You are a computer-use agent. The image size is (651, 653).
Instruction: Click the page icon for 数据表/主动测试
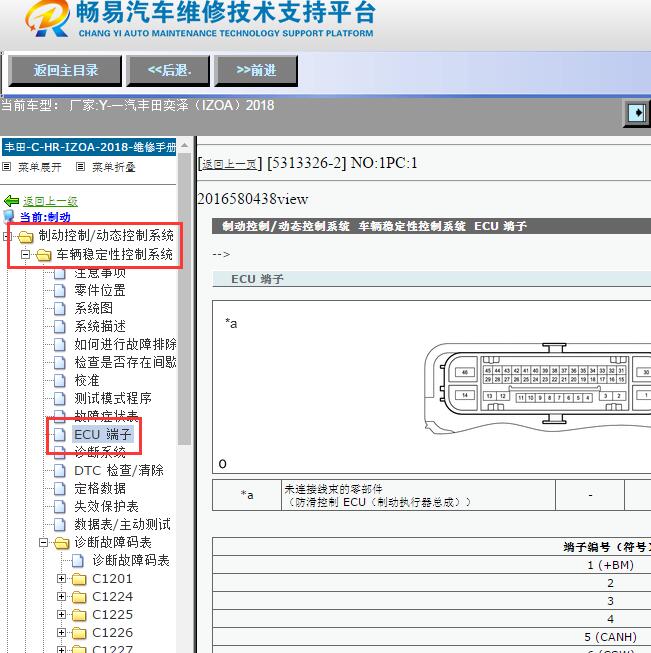[x=60, y=524]
